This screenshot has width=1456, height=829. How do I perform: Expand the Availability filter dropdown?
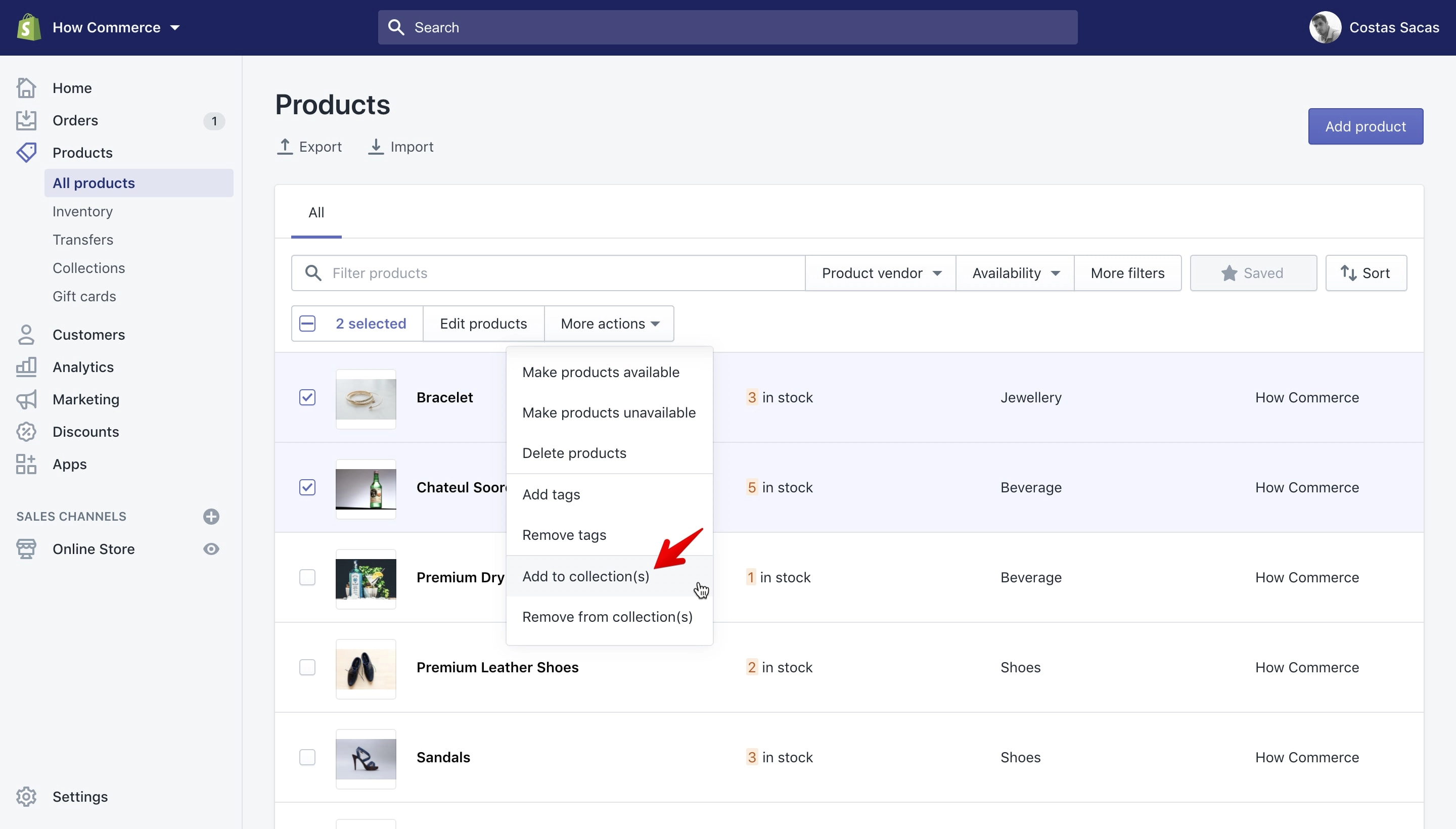pos(1015,273)
